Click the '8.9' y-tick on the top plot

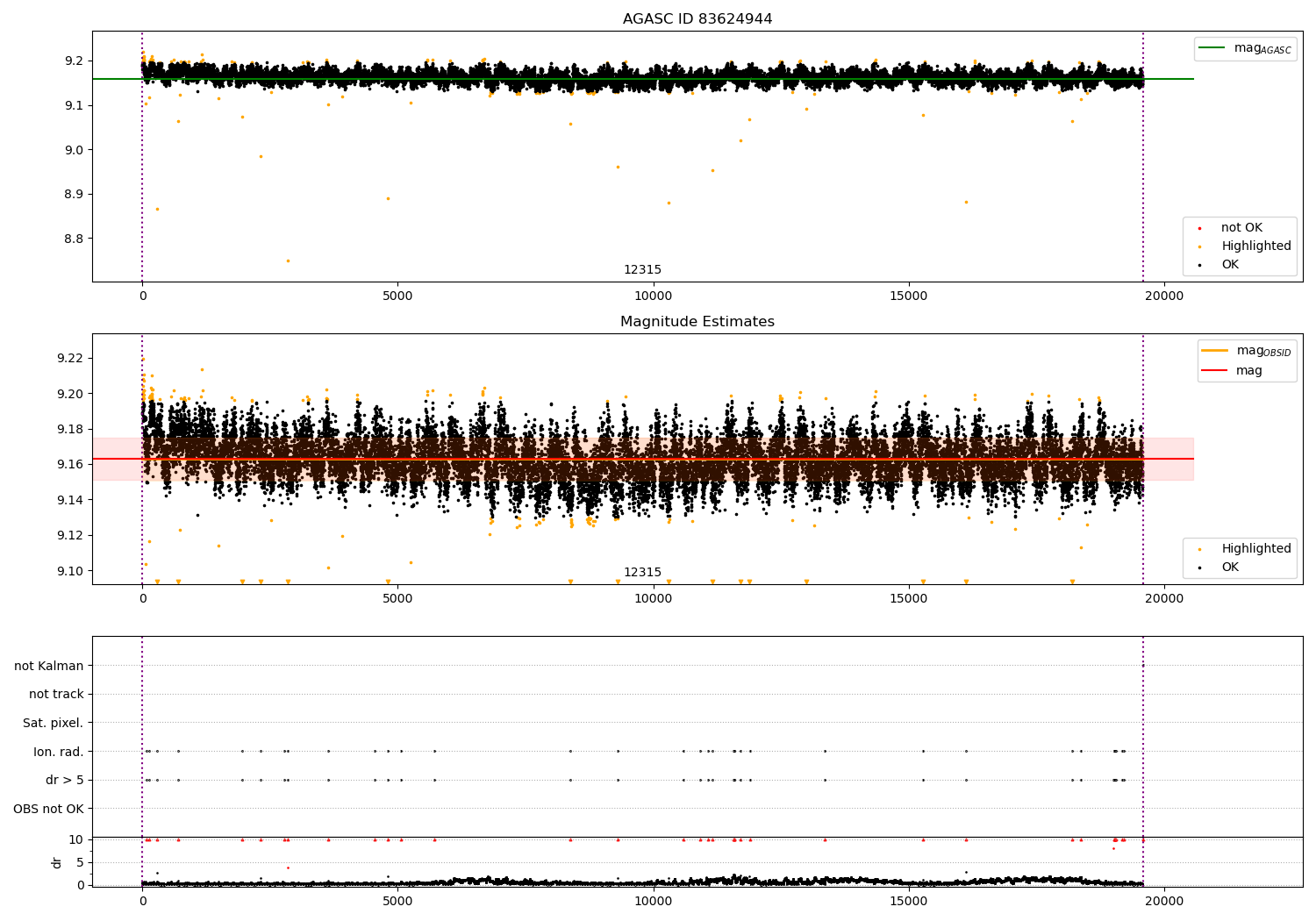click(x=74, y=194)
